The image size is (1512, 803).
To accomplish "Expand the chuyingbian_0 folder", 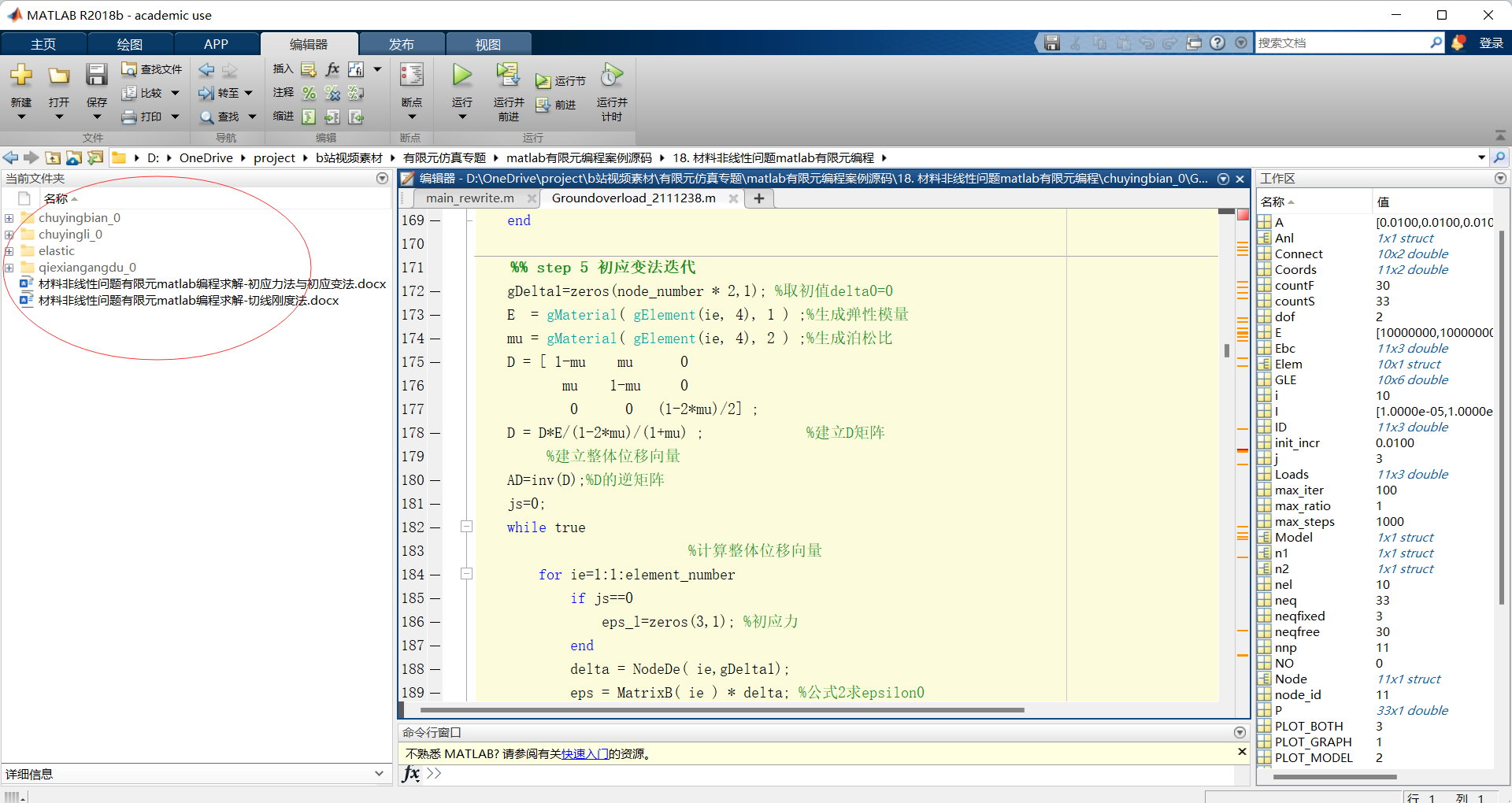I will click(9, 218).
